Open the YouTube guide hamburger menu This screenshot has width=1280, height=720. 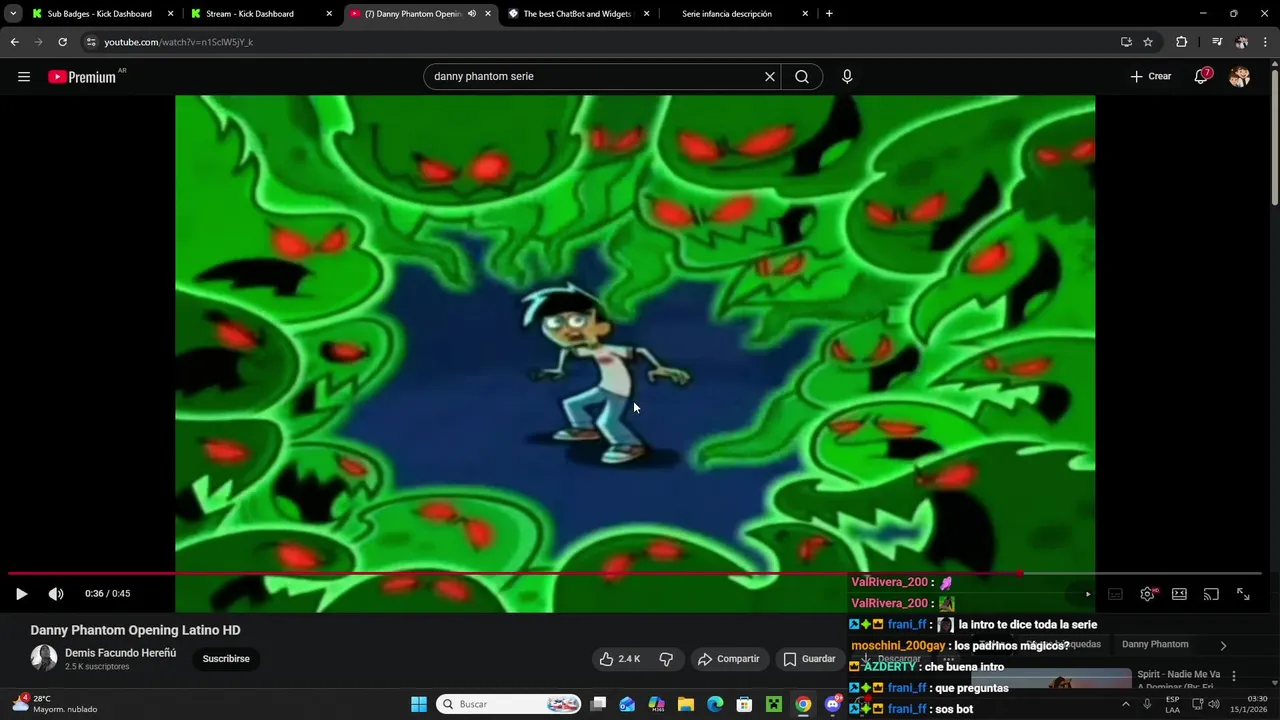coord(24,77)
